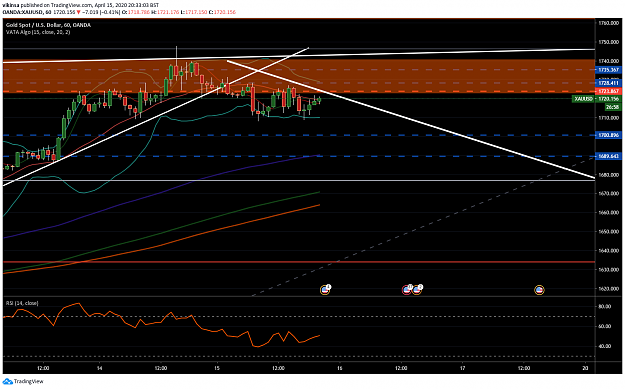Click the orange RSI line in lower pane

tap(161, 325)
